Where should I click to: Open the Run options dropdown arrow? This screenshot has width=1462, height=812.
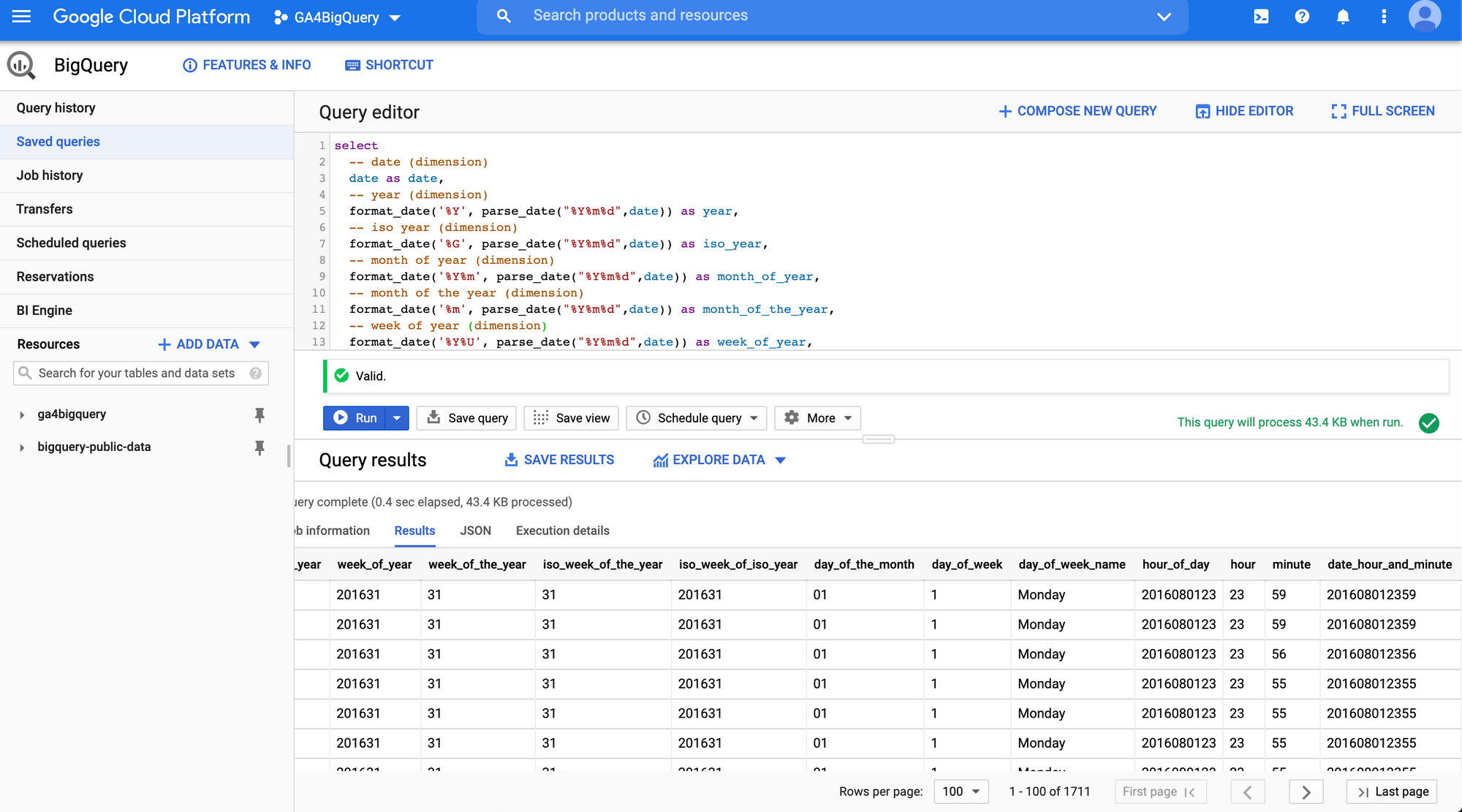pos(397,418)
